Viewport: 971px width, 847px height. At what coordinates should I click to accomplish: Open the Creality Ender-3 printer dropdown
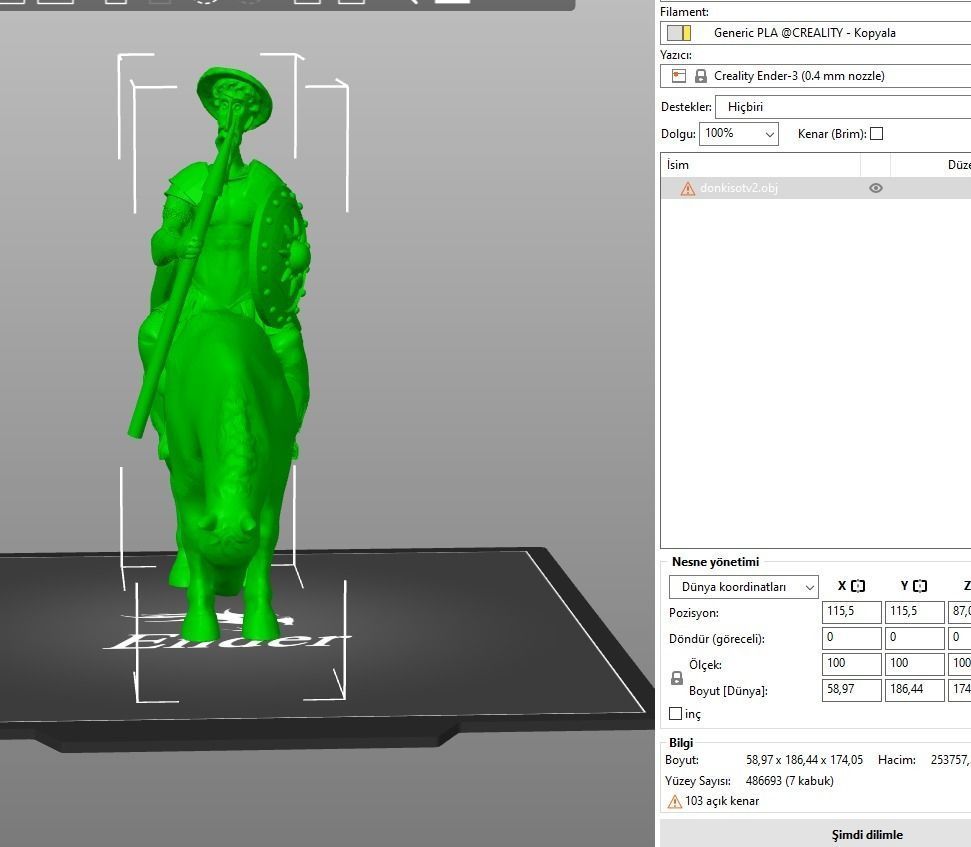816,76
